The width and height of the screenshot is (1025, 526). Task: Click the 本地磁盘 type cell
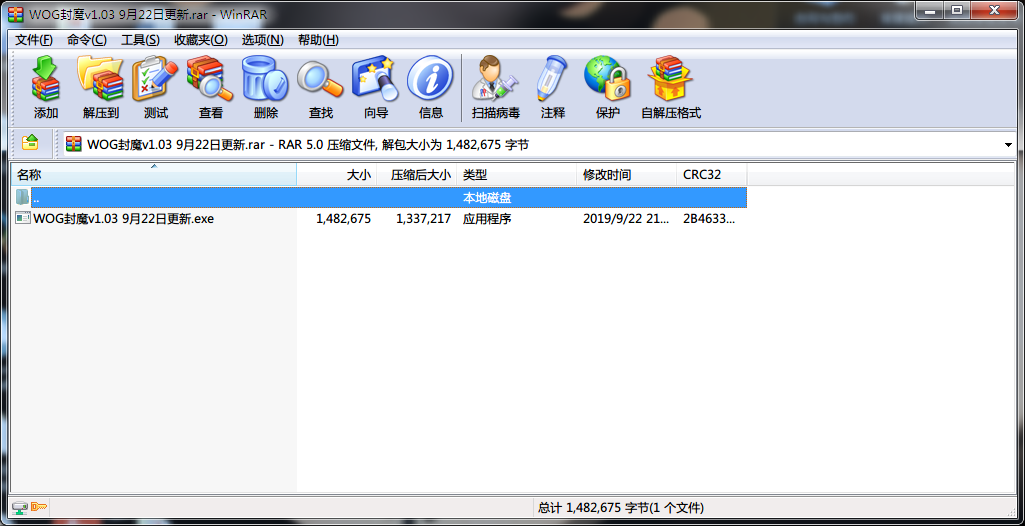[x=487, y=197]
